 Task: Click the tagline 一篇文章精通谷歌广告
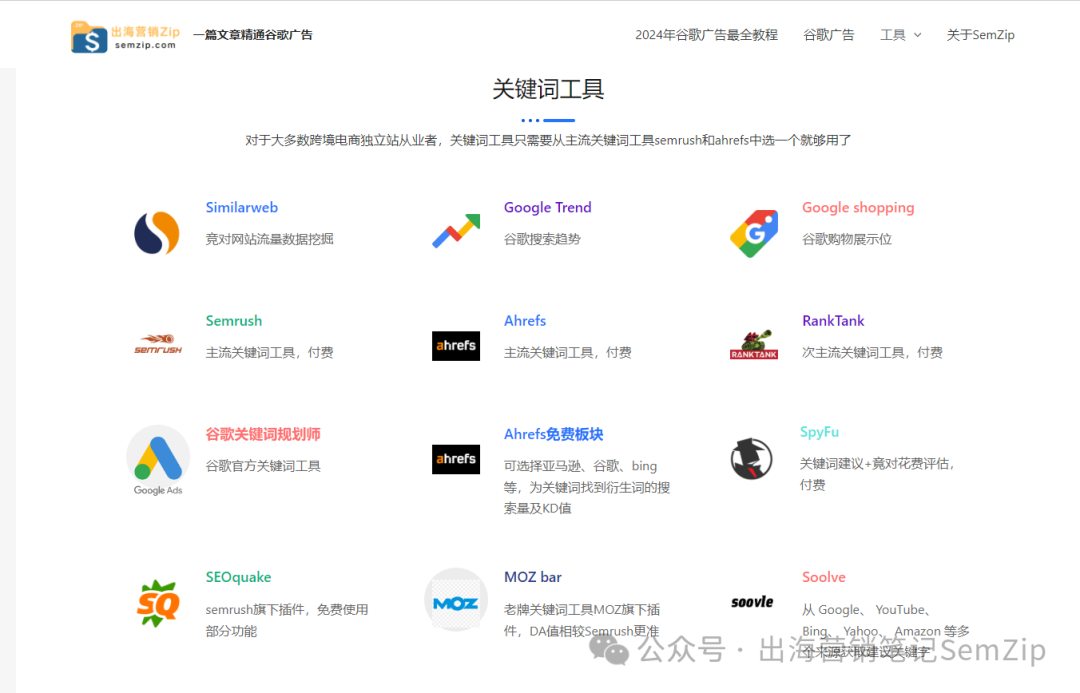[253, 35]
